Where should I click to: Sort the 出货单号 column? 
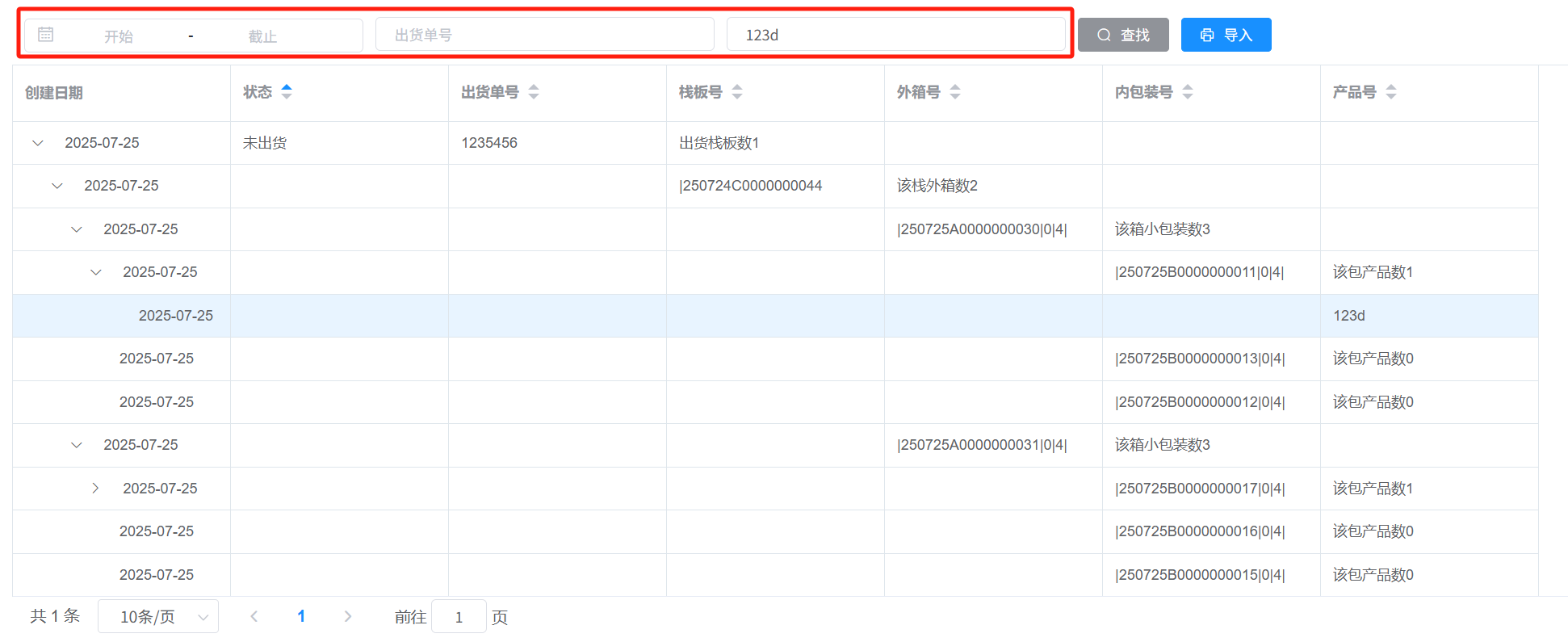click(x=534, y=92)
